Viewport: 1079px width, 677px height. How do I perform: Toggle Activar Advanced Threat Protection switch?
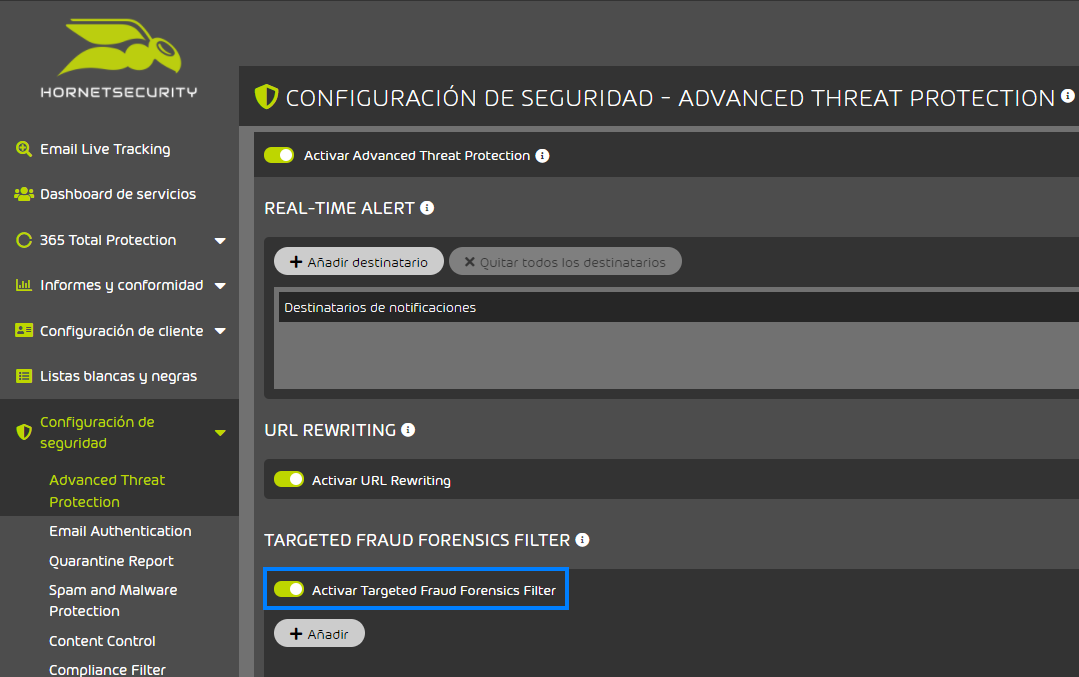pyautogui.click(x=279, y=155)
